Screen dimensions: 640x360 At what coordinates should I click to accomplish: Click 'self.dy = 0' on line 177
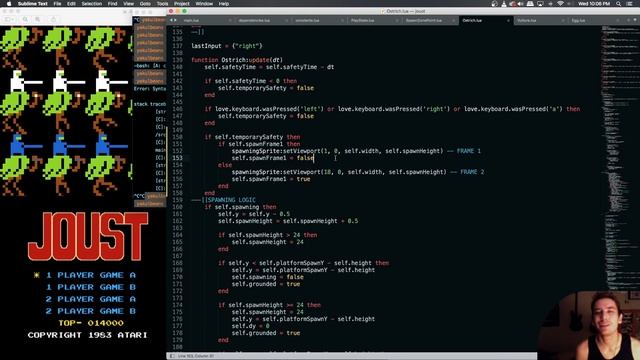tap(251, 326)
